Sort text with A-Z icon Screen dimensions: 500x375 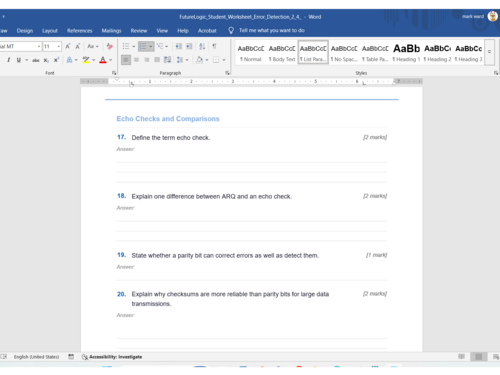(202, 46)
